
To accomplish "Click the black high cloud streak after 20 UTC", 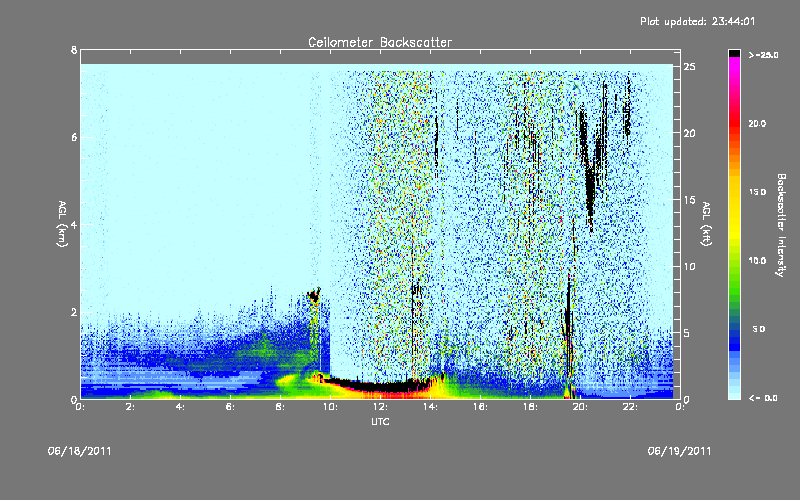I will [590, 189].
